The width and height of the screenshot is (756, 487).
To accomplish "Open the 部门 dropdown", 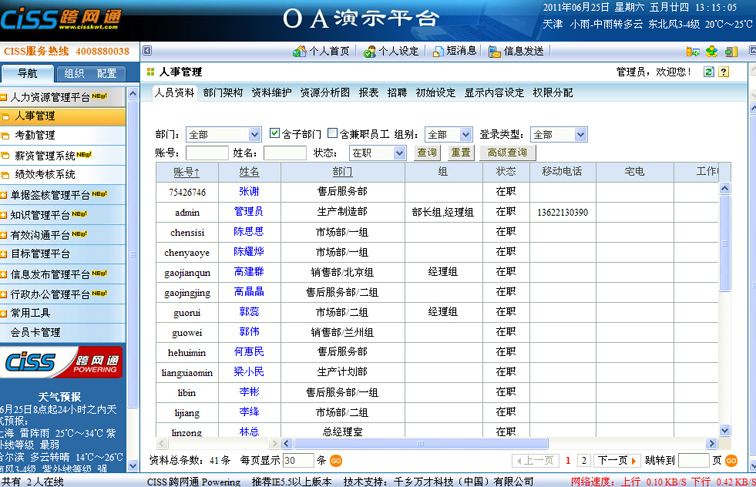I will (223, 134).
